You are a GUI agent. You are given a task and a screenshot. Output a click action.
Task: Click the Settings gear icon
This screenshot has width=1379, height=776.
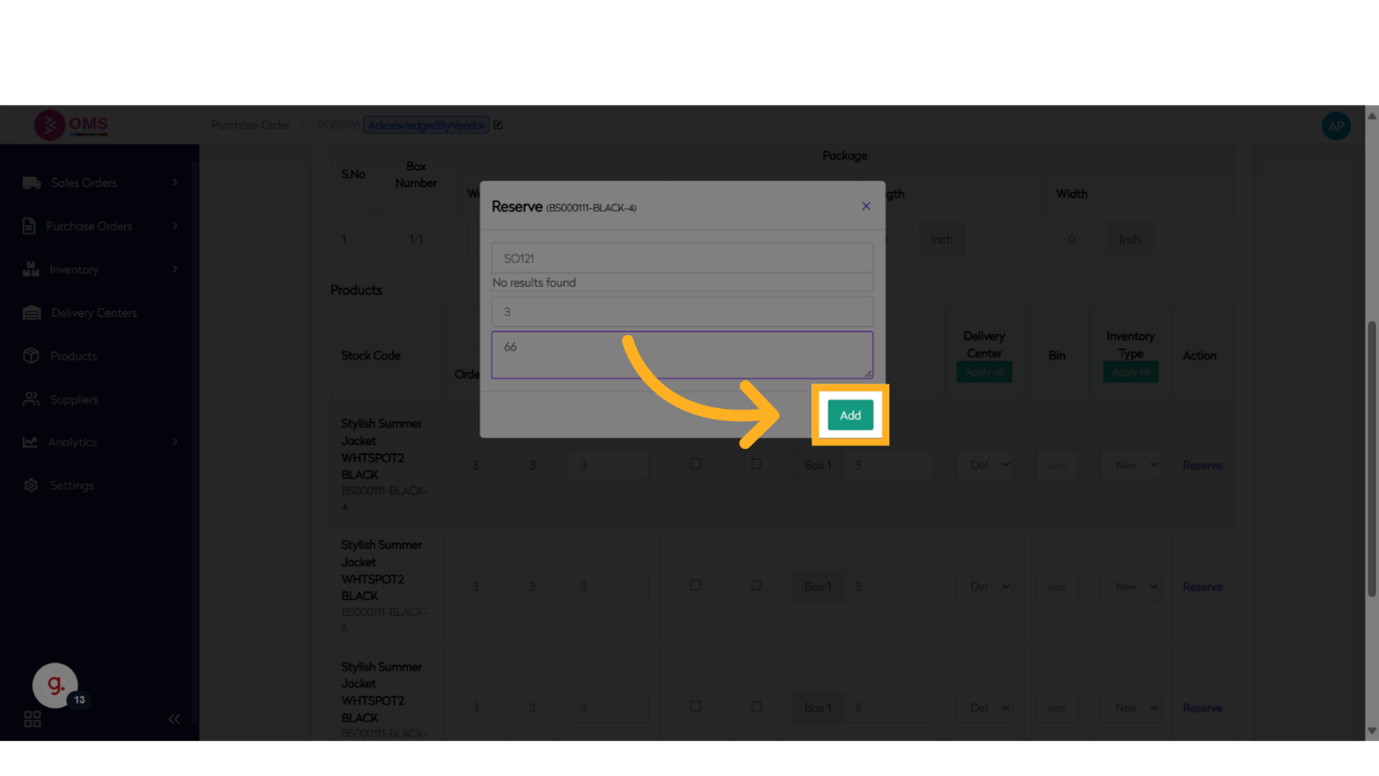click(31, 485)
